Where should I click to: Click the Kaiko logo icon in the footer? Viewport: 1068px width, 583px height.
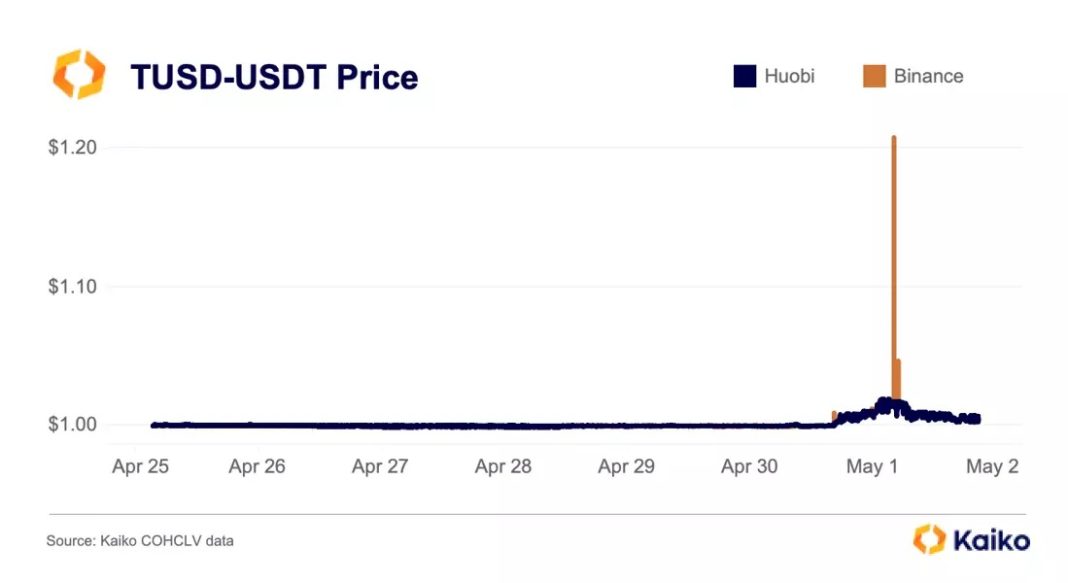(928, 539)
